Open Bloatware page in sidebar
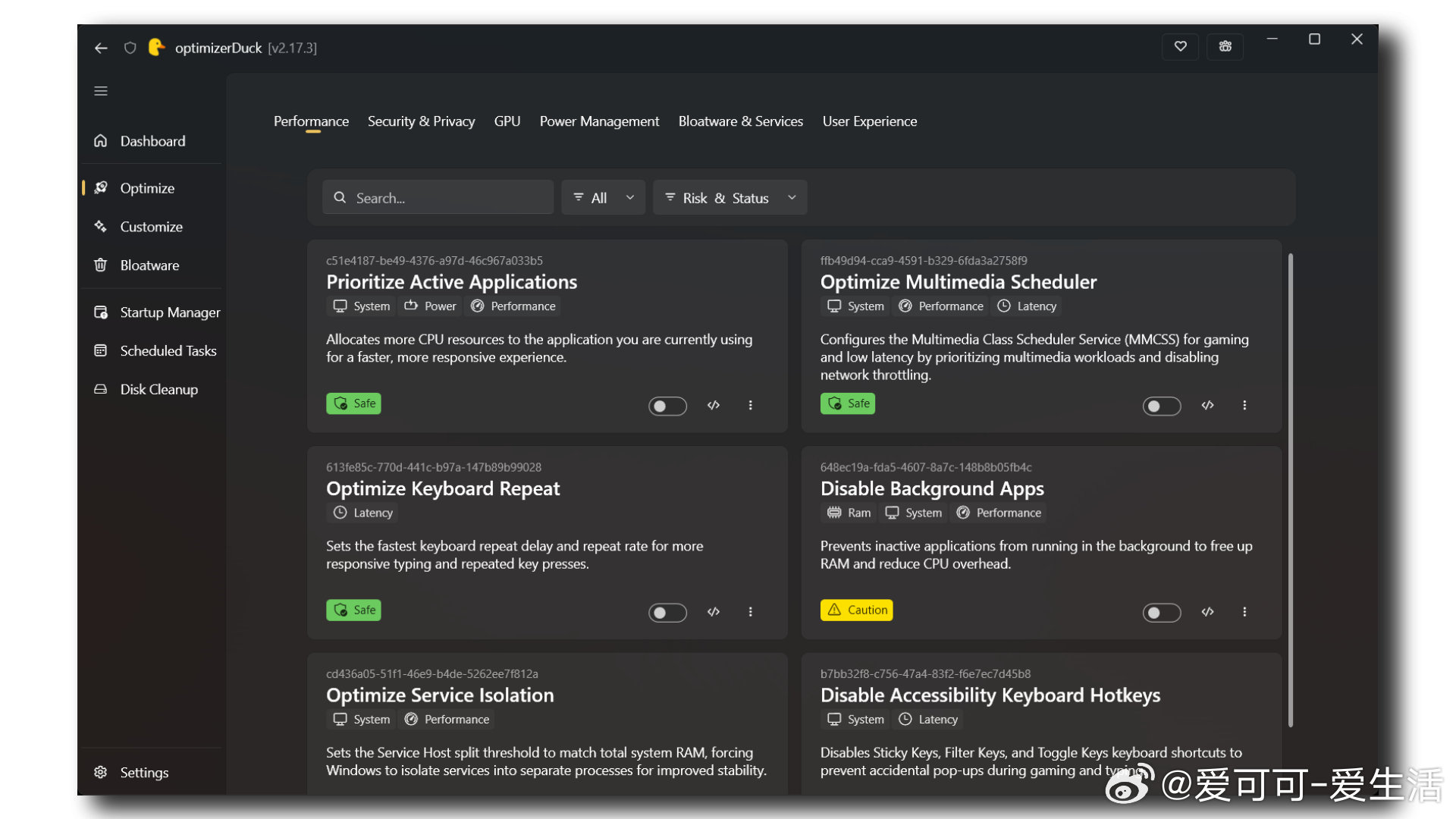The width and height of the screenshot is (1456, 819). (x=152, y=265)
